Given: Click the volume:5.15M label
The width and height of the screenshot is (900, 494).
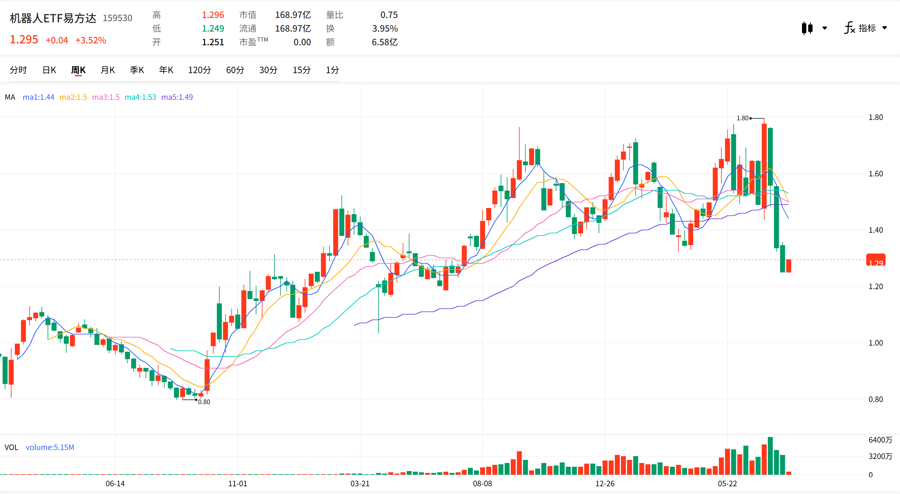Looking at the screenshot, I should (x=50, y=448).
